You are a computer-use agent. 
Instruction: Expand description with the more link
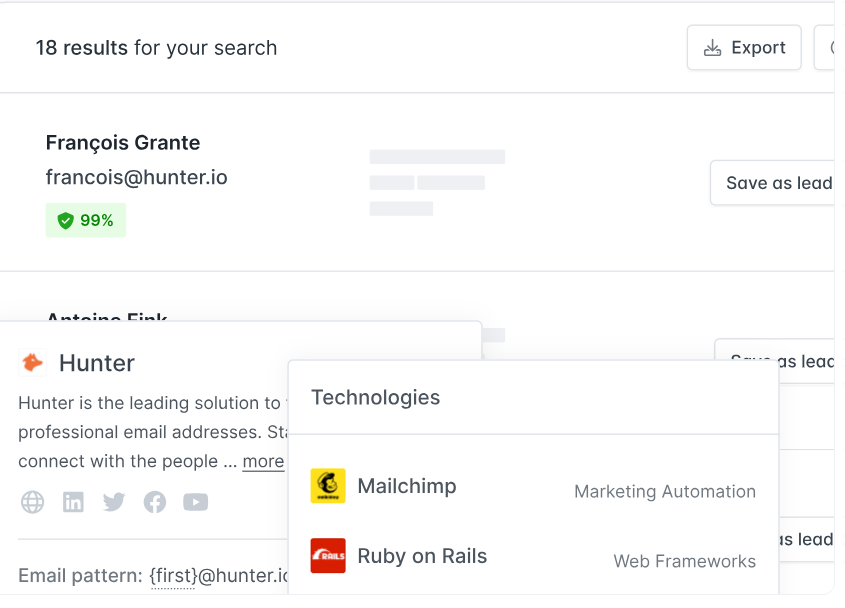[263, 461]
